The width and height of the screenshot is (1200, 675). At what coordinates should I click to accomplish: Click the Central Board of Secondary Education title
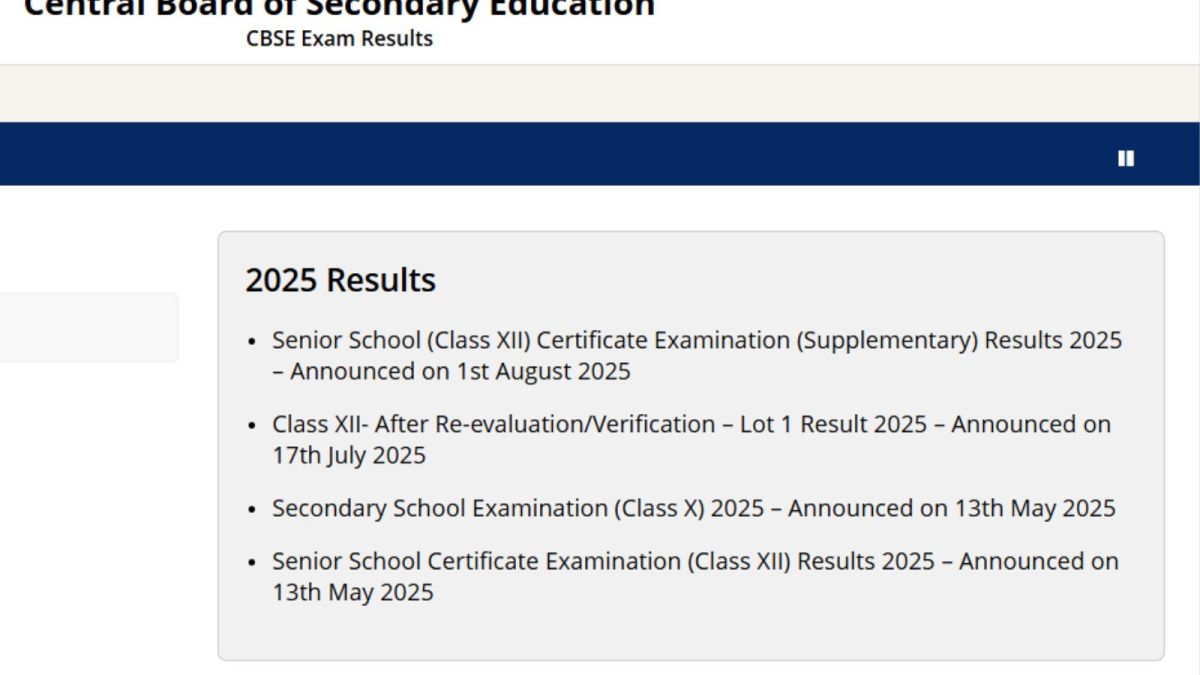pos(339,8)
